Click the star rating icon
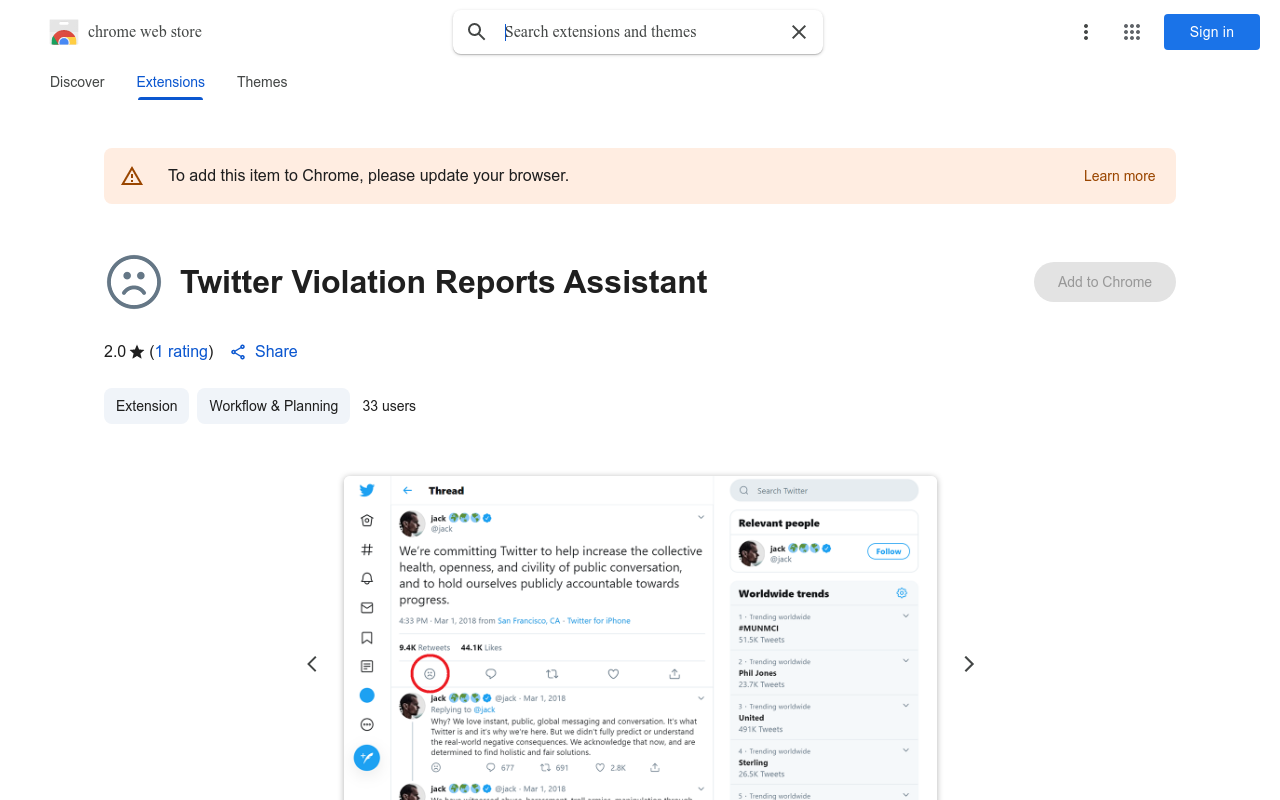 [x=137, y=352]
